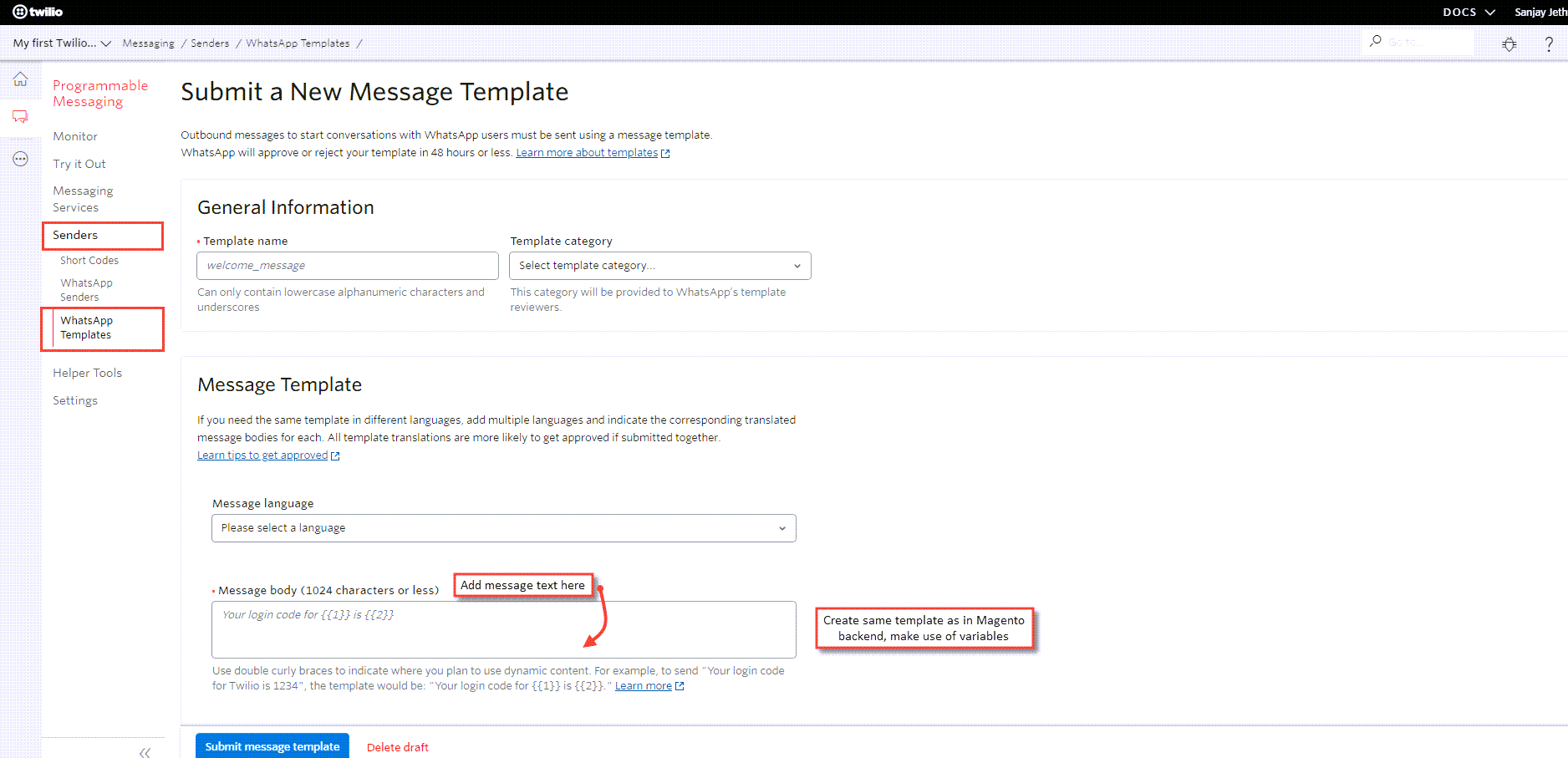Open the help question mark icon

click(x=1549, y=44)
